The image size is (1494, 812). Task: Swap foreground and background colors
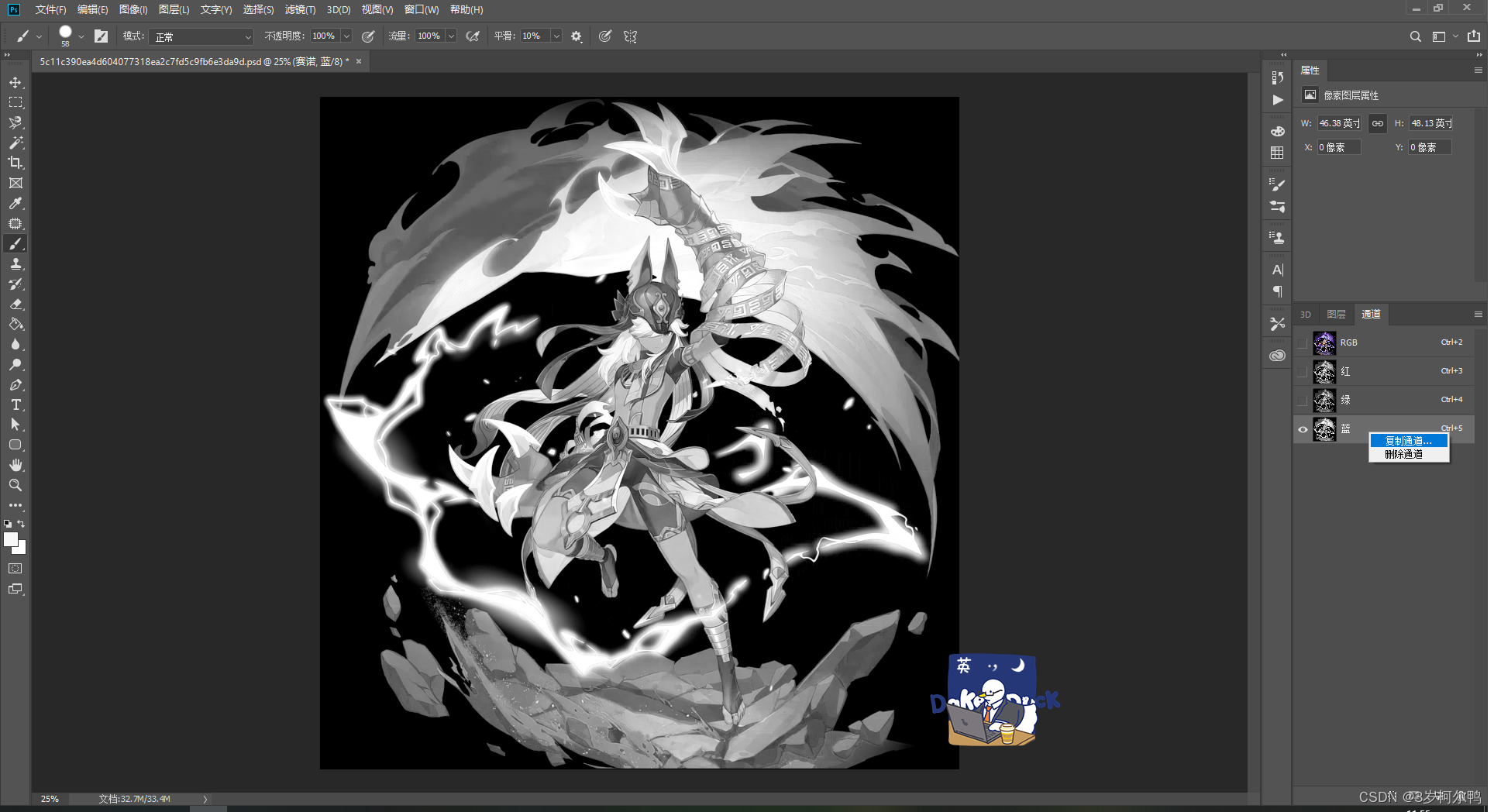21,525
